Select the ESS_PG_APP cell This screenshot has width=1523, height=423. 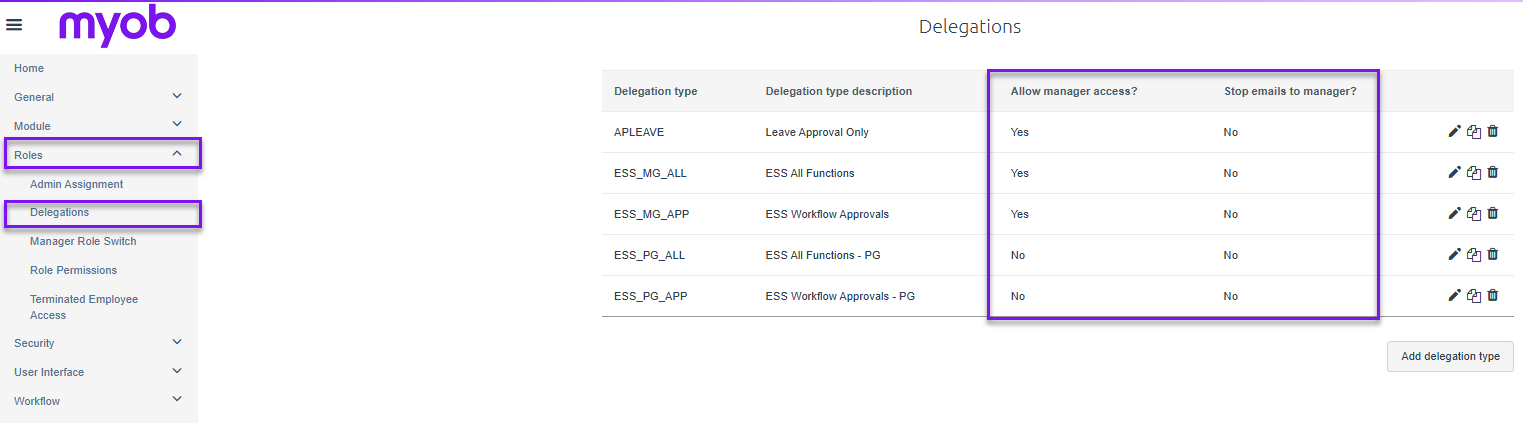[x=650, y=296]
